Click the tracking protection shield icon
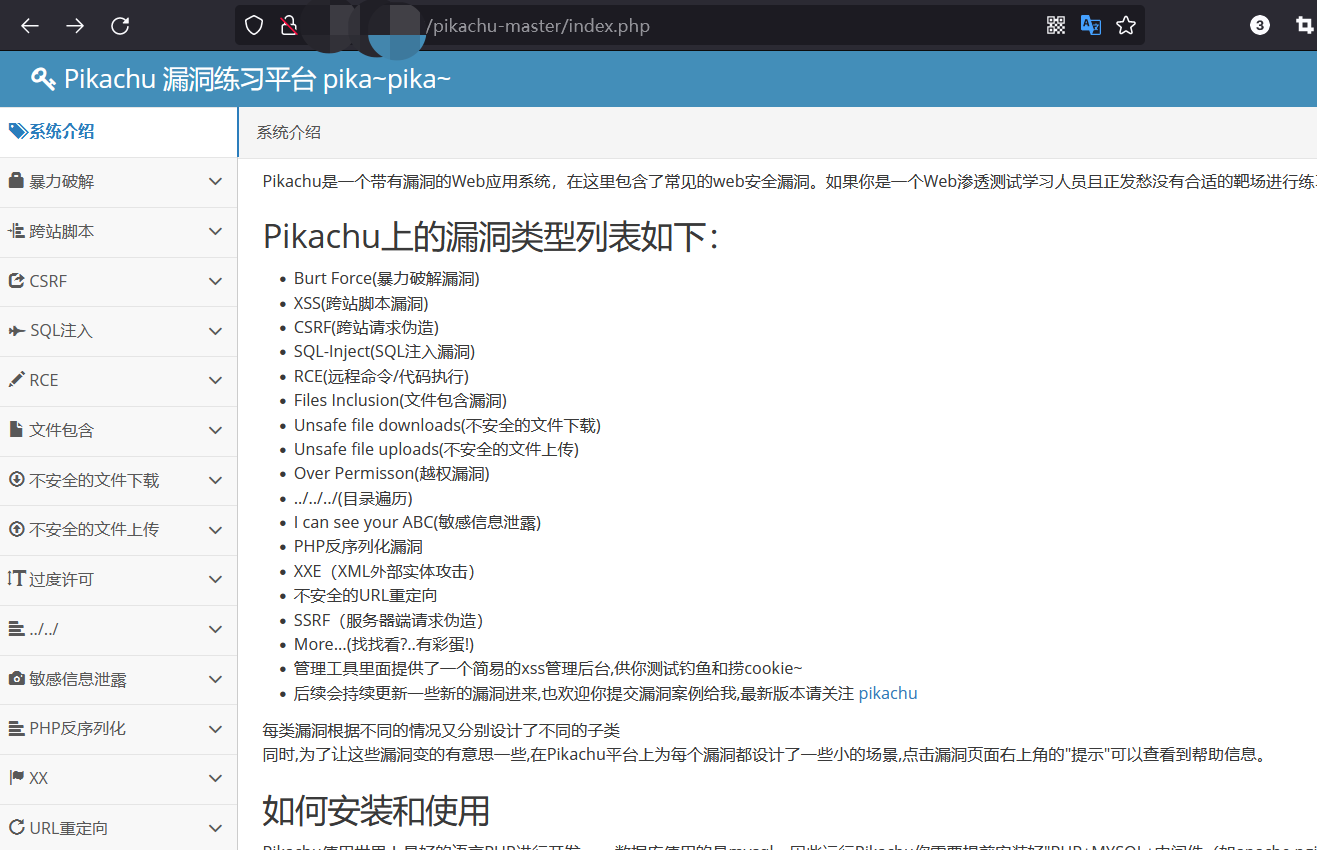Image resolution: width=1317 pixels, height=850 pixels. (253, 25)
